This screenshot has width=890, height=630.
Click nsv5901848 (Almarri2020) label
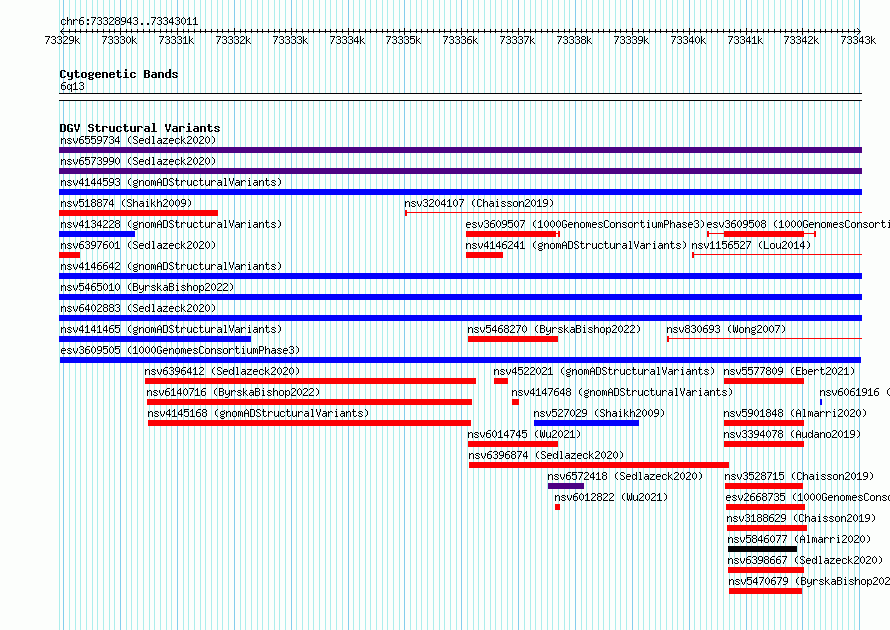coord(795,413)
